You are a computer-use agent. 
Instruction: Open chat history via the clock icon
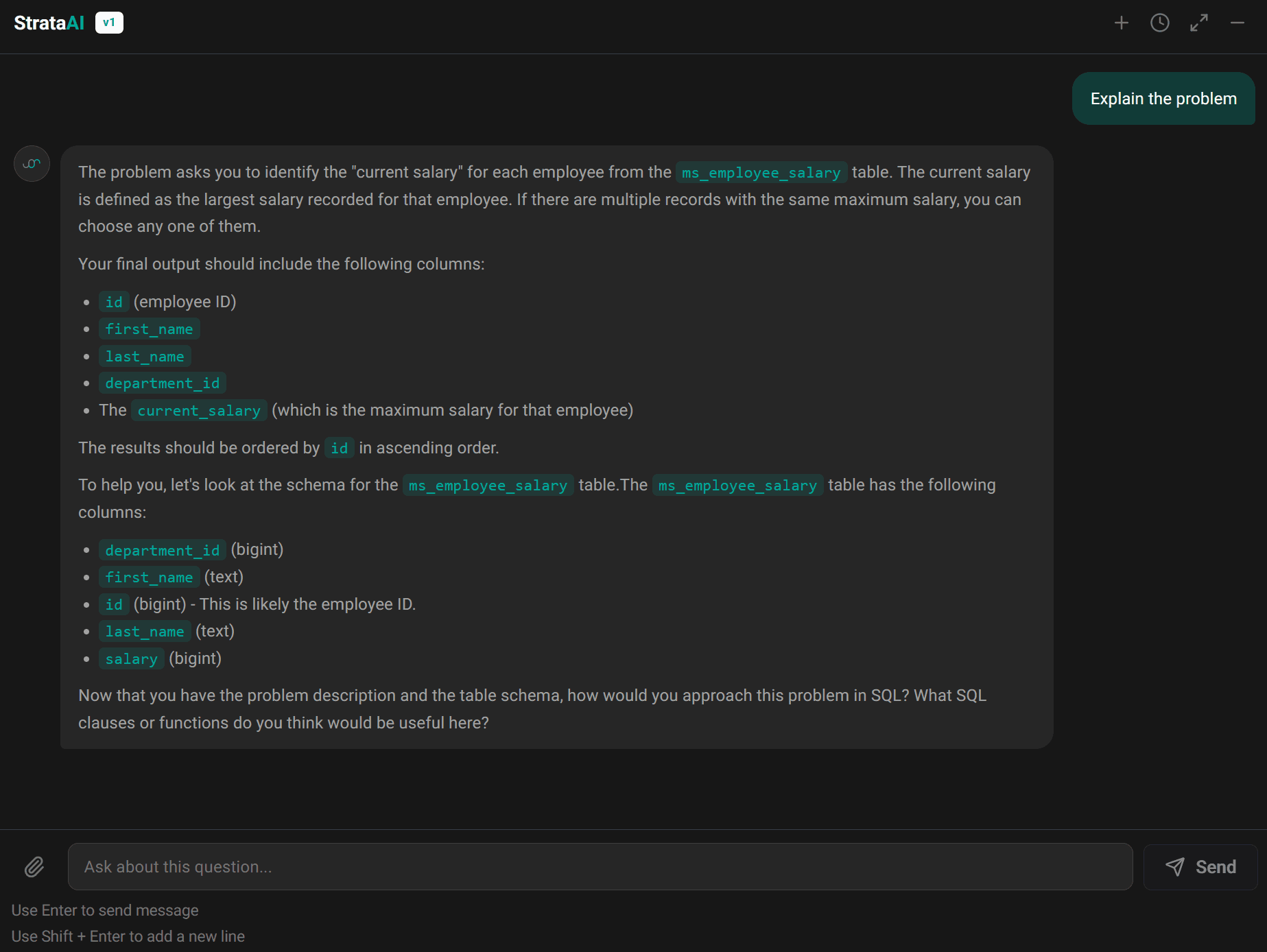(1160, 23)
